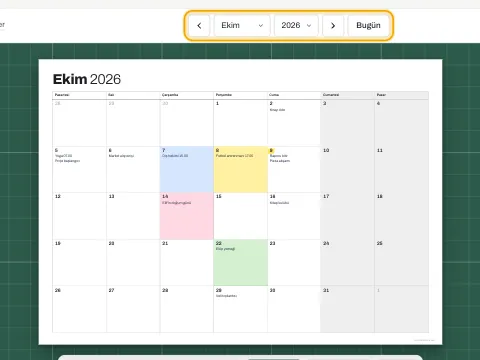Select day 15 in the calendar
Viewport: 480px width, 360px height.
(x=240, y=216)
